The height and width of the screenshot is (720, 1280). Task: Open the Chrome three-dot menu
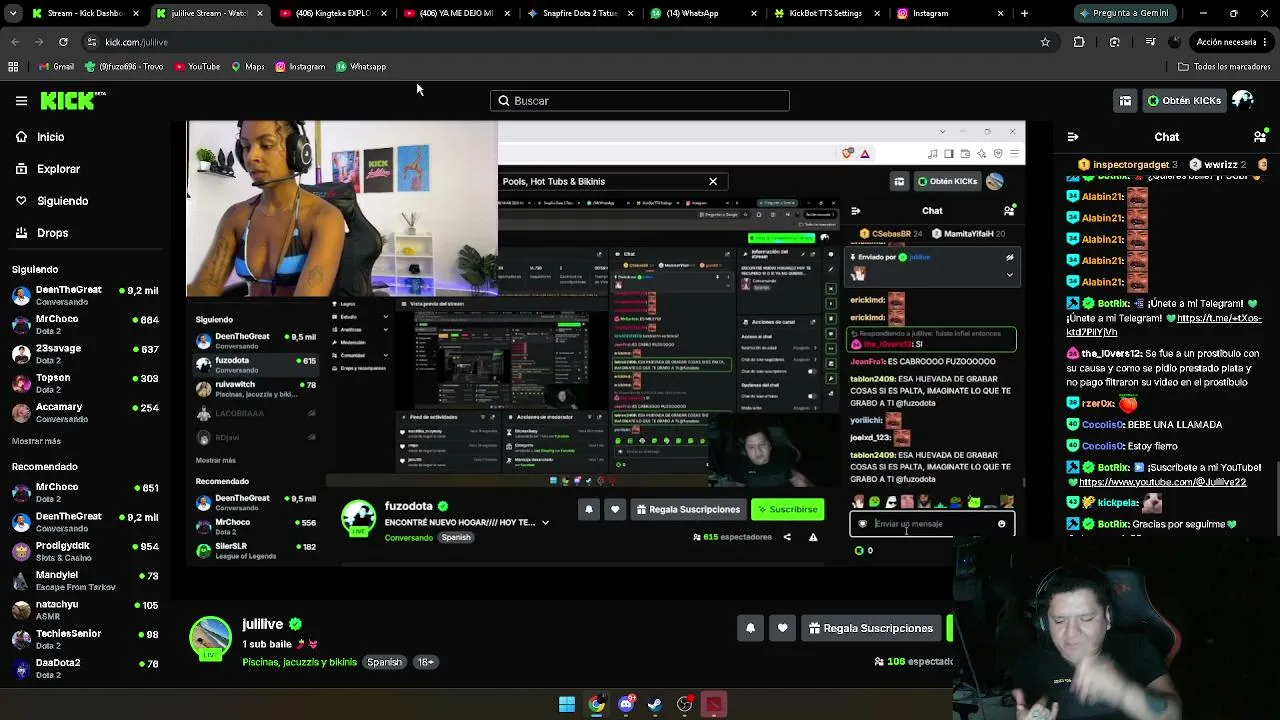(1266, 42)
